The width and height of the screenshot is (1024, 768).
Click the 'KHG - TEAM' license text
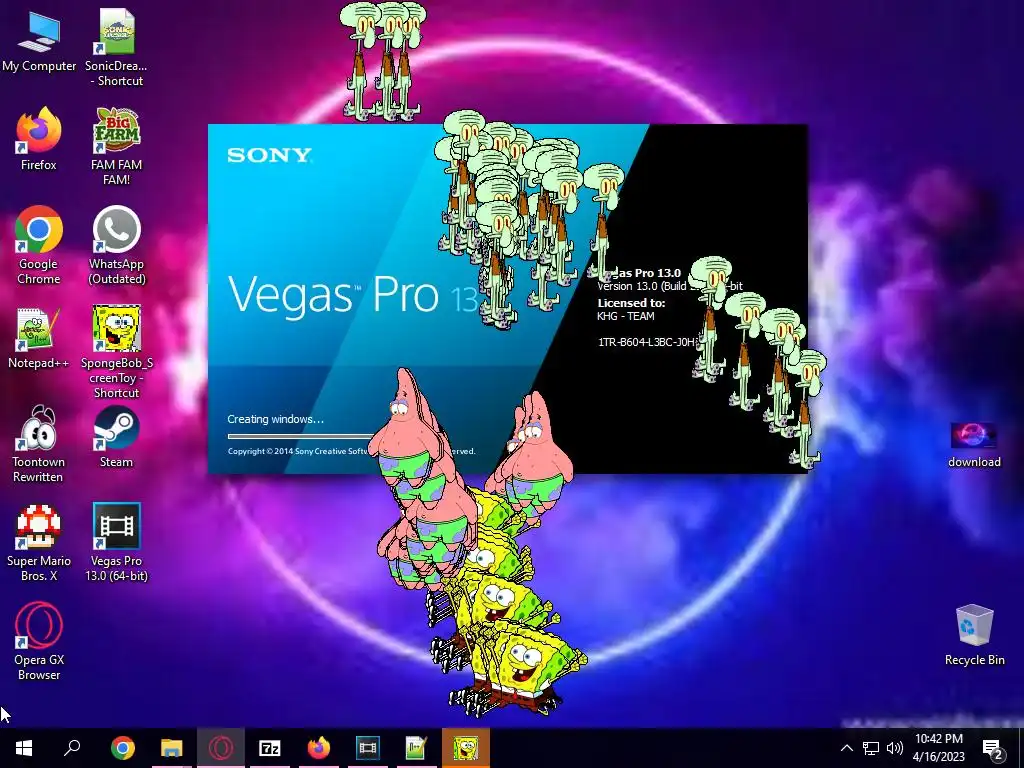[625, 316]
